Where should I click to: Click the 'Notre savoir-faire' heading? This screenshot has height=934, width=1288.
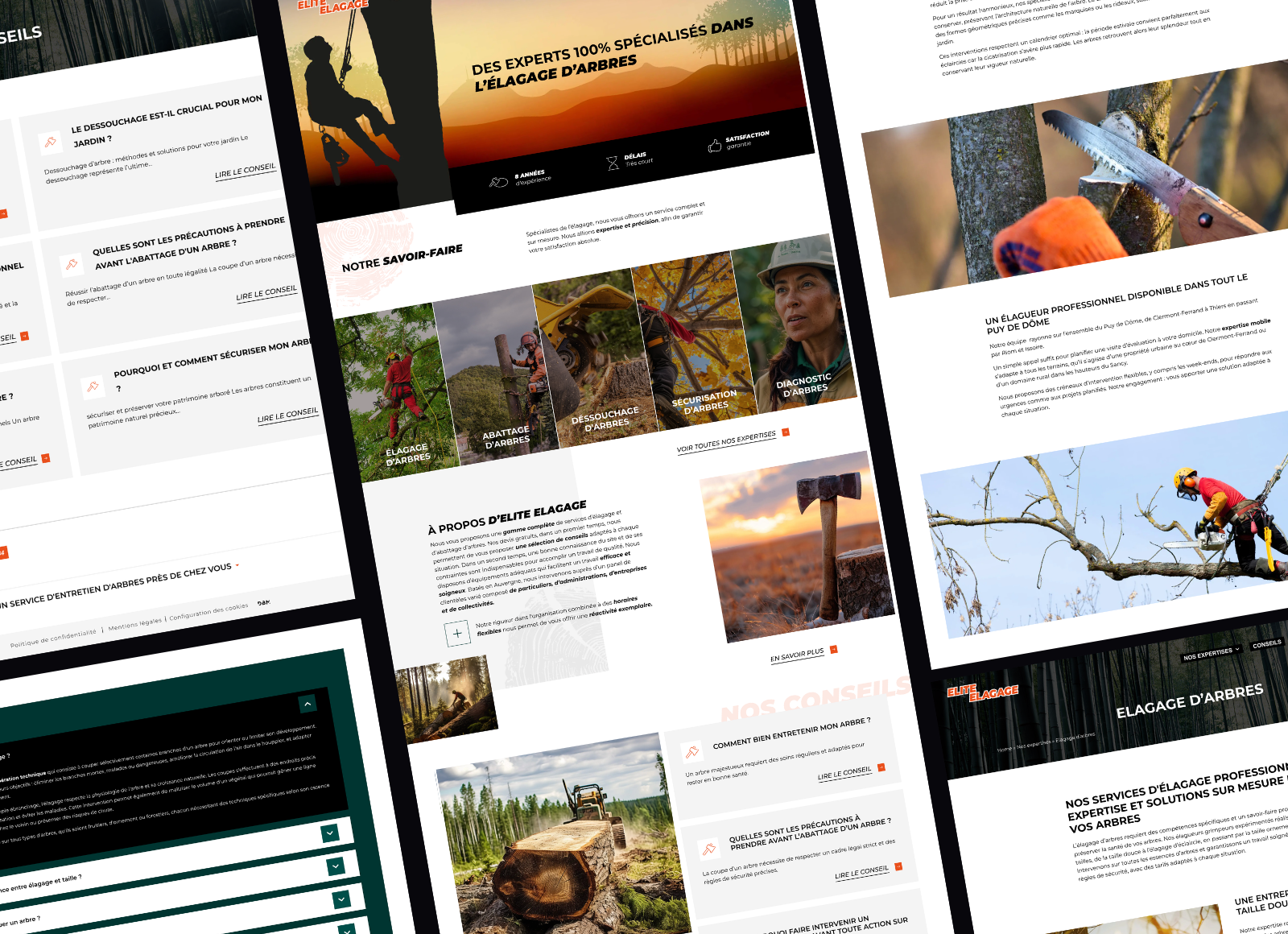point(402,258)
